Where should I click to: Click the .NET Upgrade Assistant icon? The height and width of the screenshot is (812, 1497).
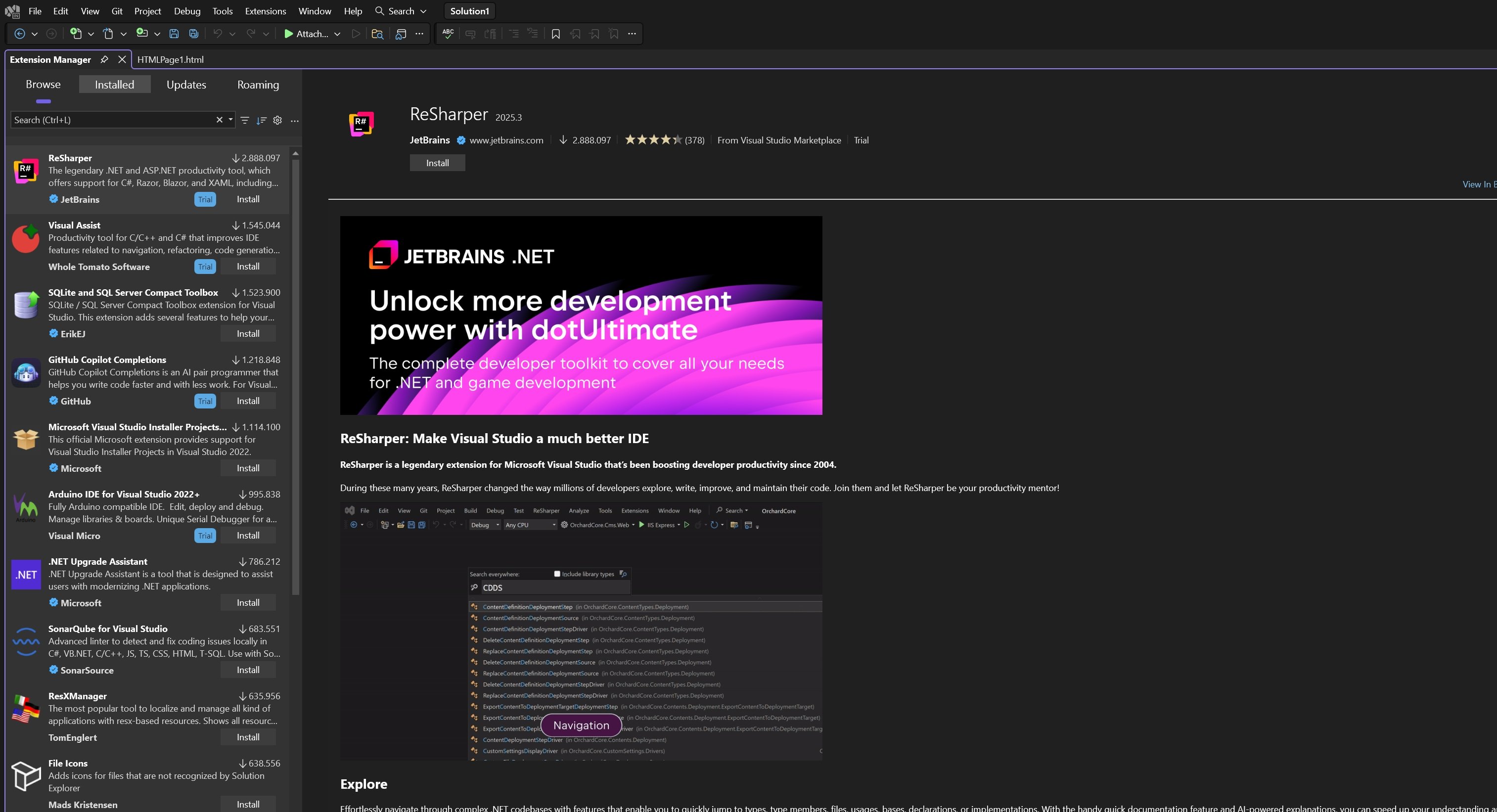click(x=26, y=575)
